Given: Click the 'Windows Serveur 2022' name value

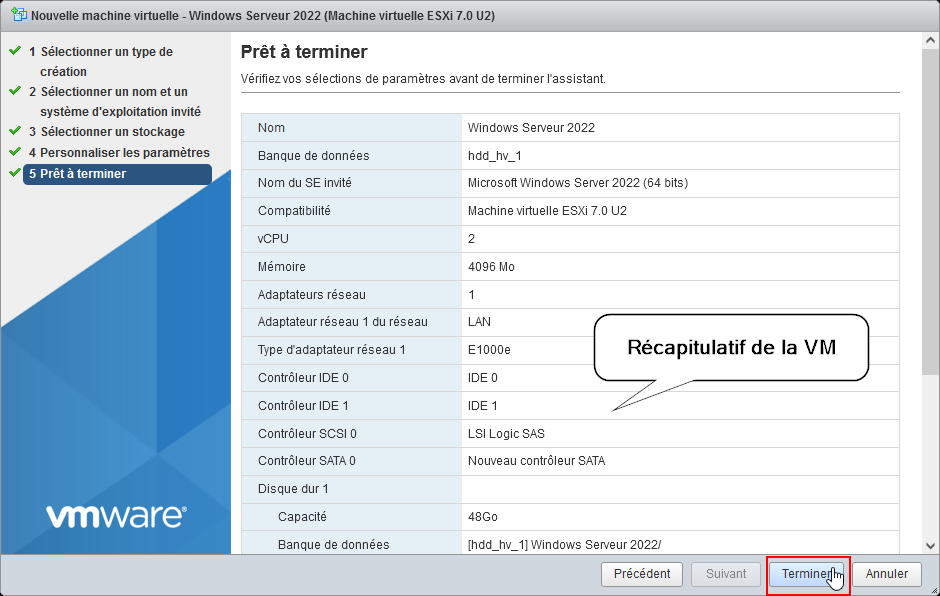Looking at the screenshot, I should click(x=531, y=128).
